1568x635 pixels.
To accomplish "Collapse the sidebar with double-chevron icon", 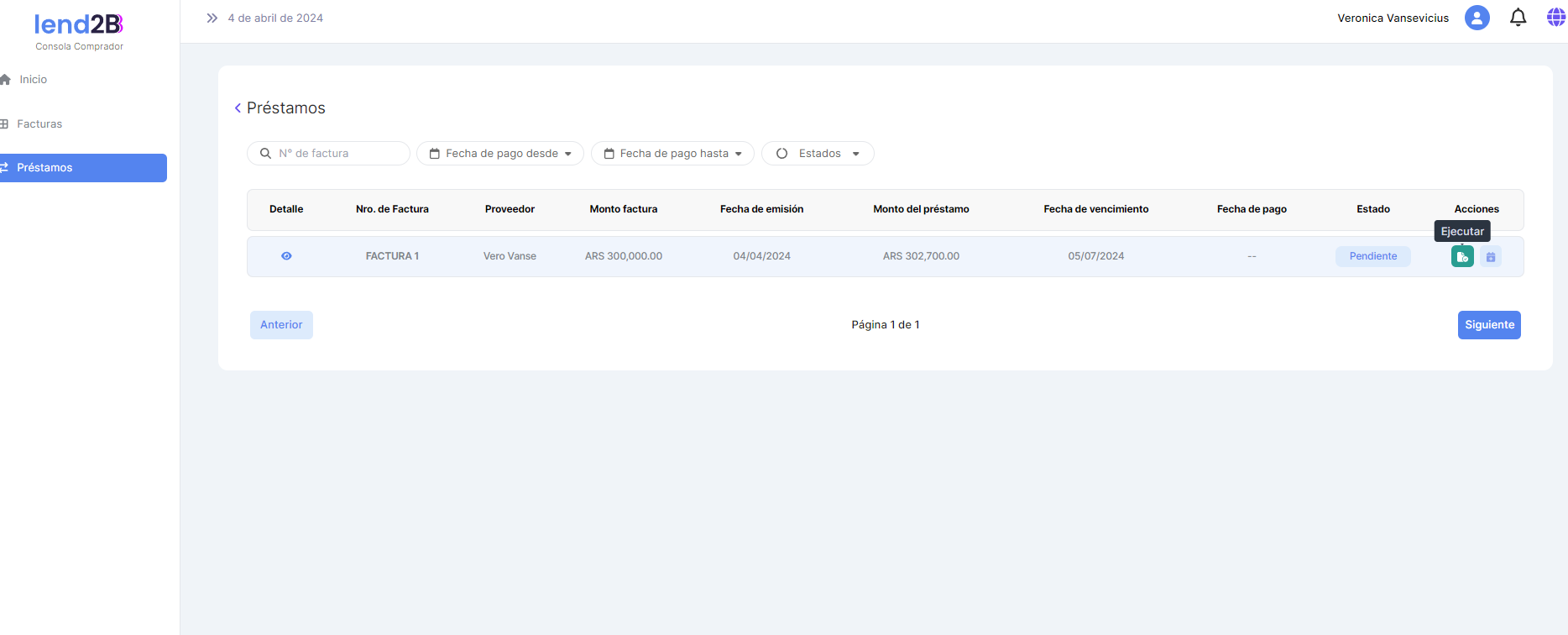I will point(212,18).
